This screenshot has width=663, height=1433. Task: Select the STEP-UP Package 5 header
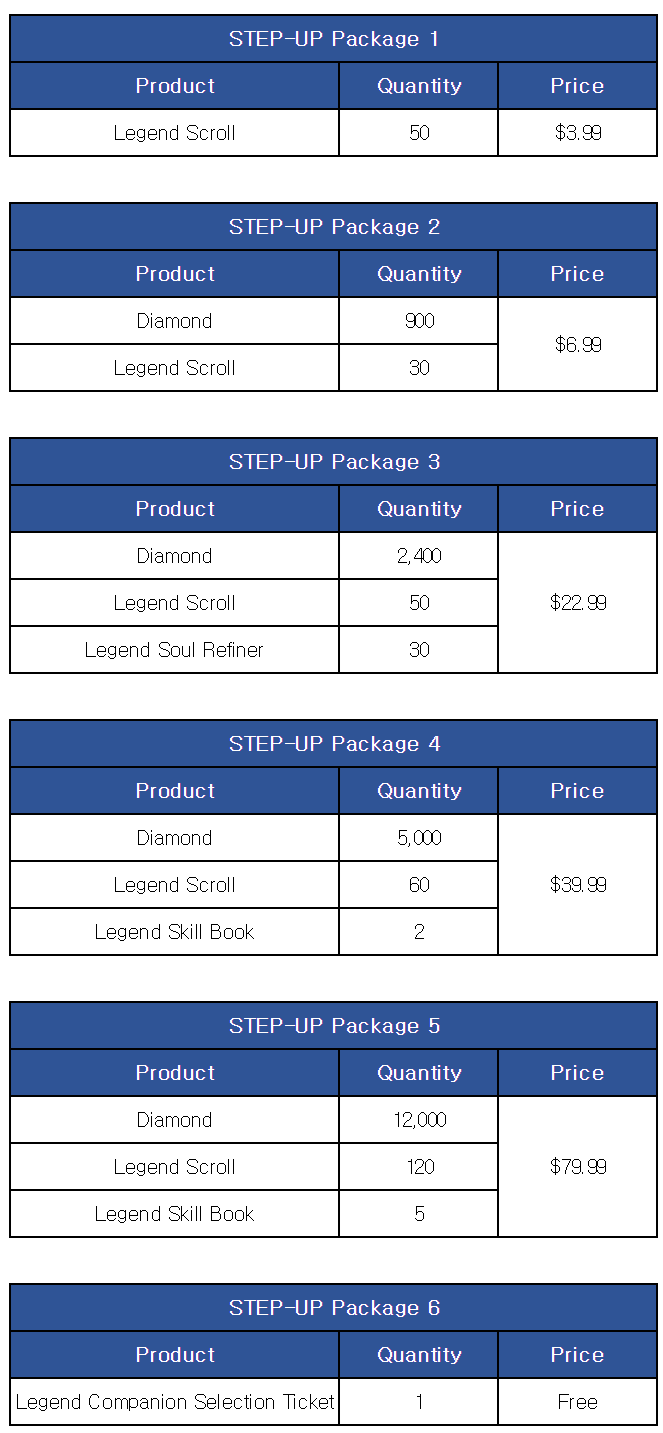tap(334, 1026)
